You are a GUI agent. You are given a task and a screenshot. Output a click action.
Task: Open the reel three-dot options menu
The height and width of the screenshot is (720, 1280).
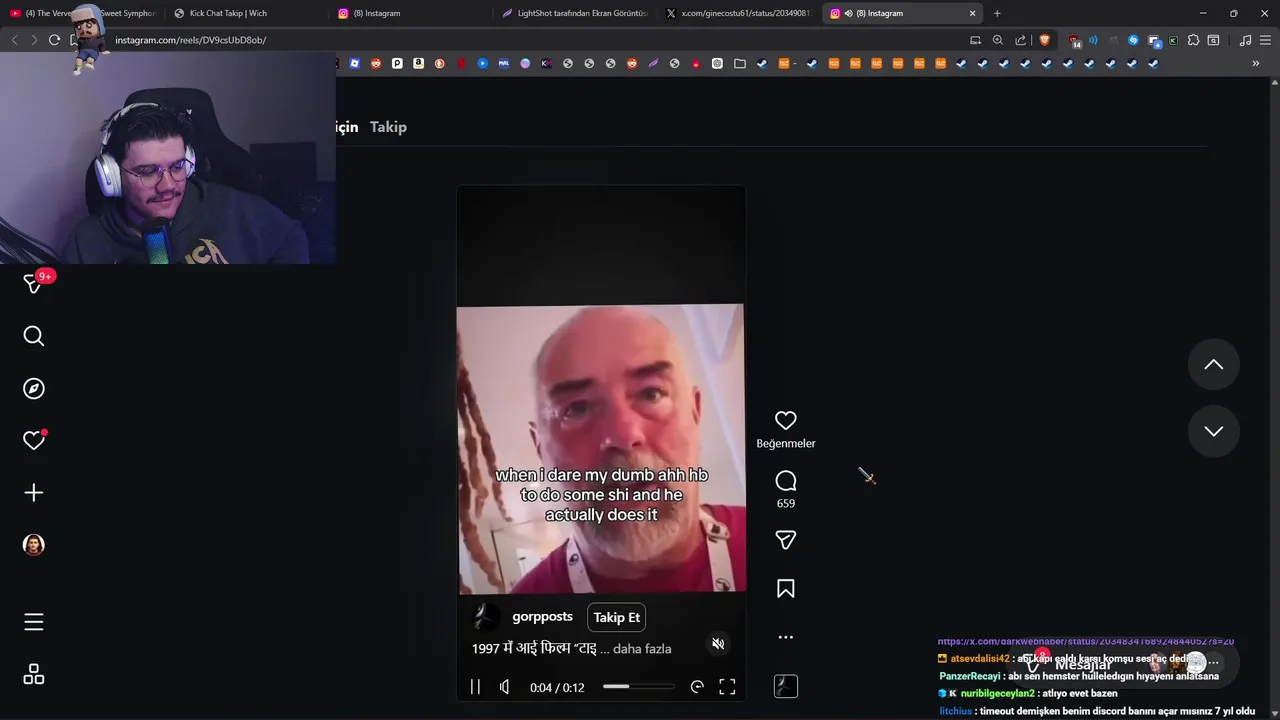click(x=786, y=637)
